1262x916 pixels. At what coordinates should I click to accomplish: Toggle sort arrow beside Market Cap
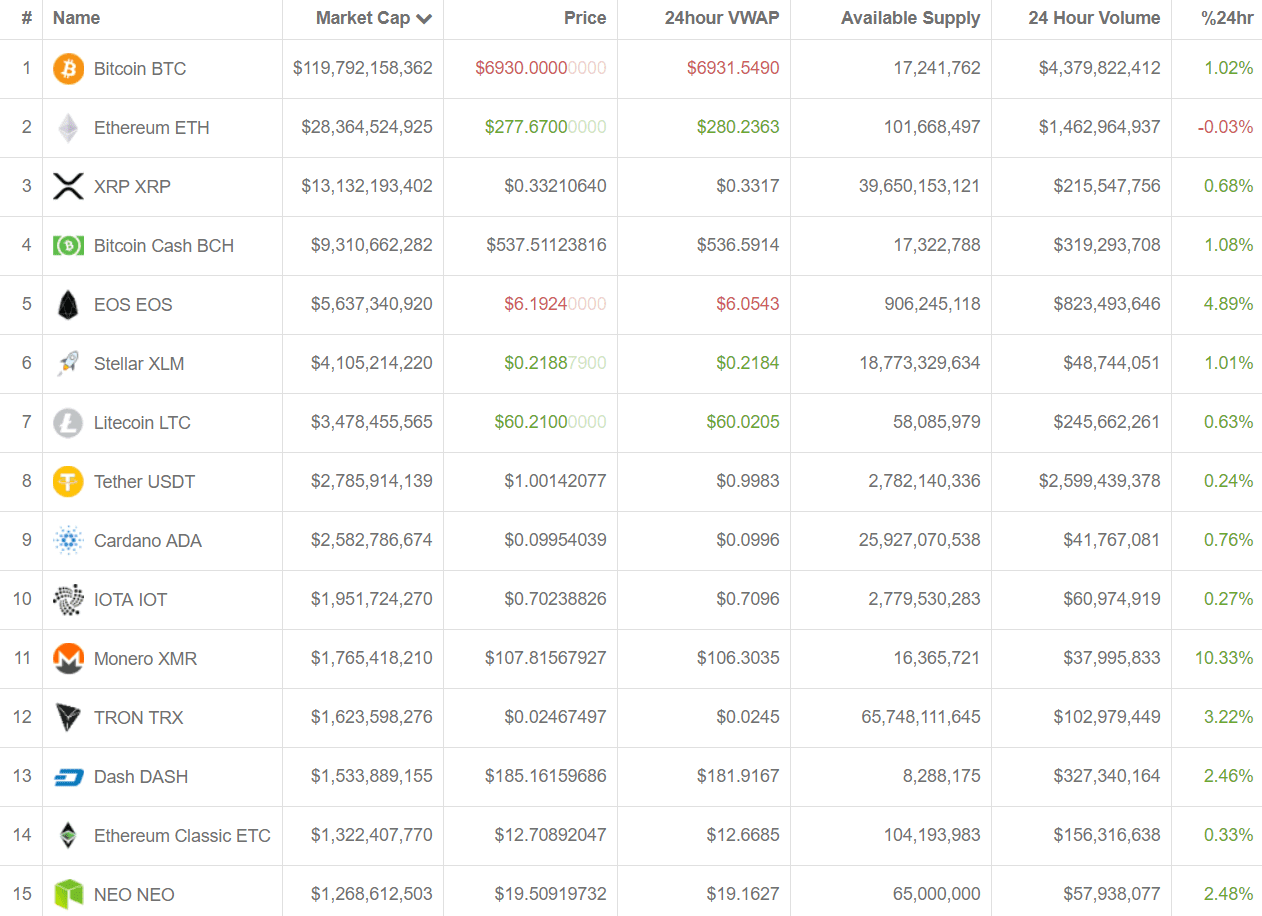(425, 19)
